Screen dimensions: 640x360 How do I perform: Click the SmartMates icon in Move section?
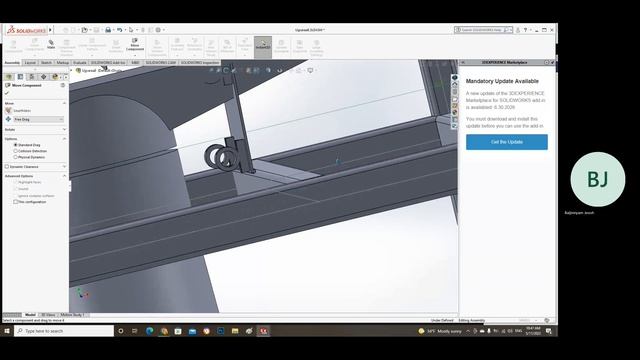coord(8,111)
